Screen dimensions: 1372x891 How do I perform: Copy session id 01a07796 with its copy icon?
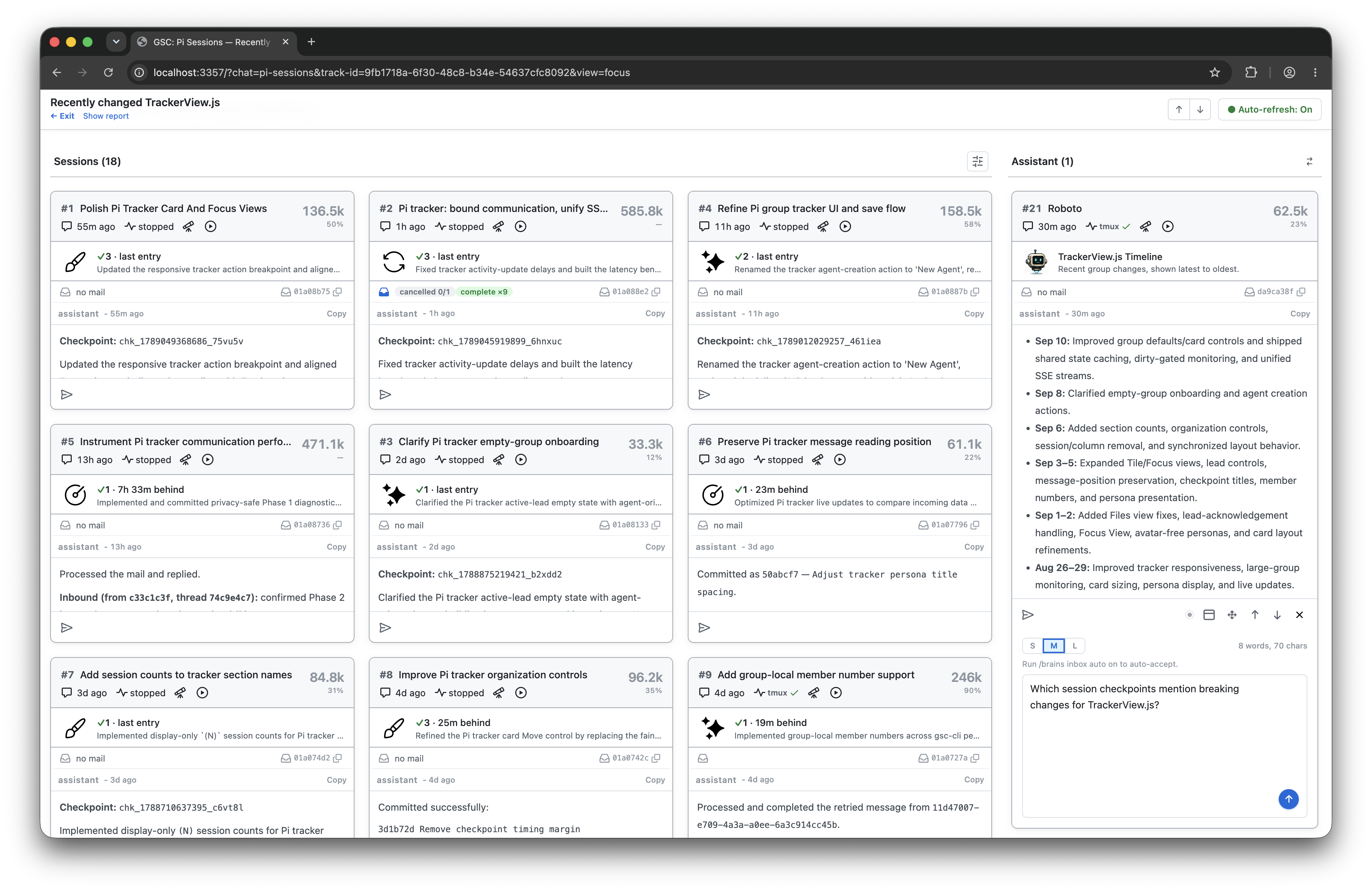(976, 524)
